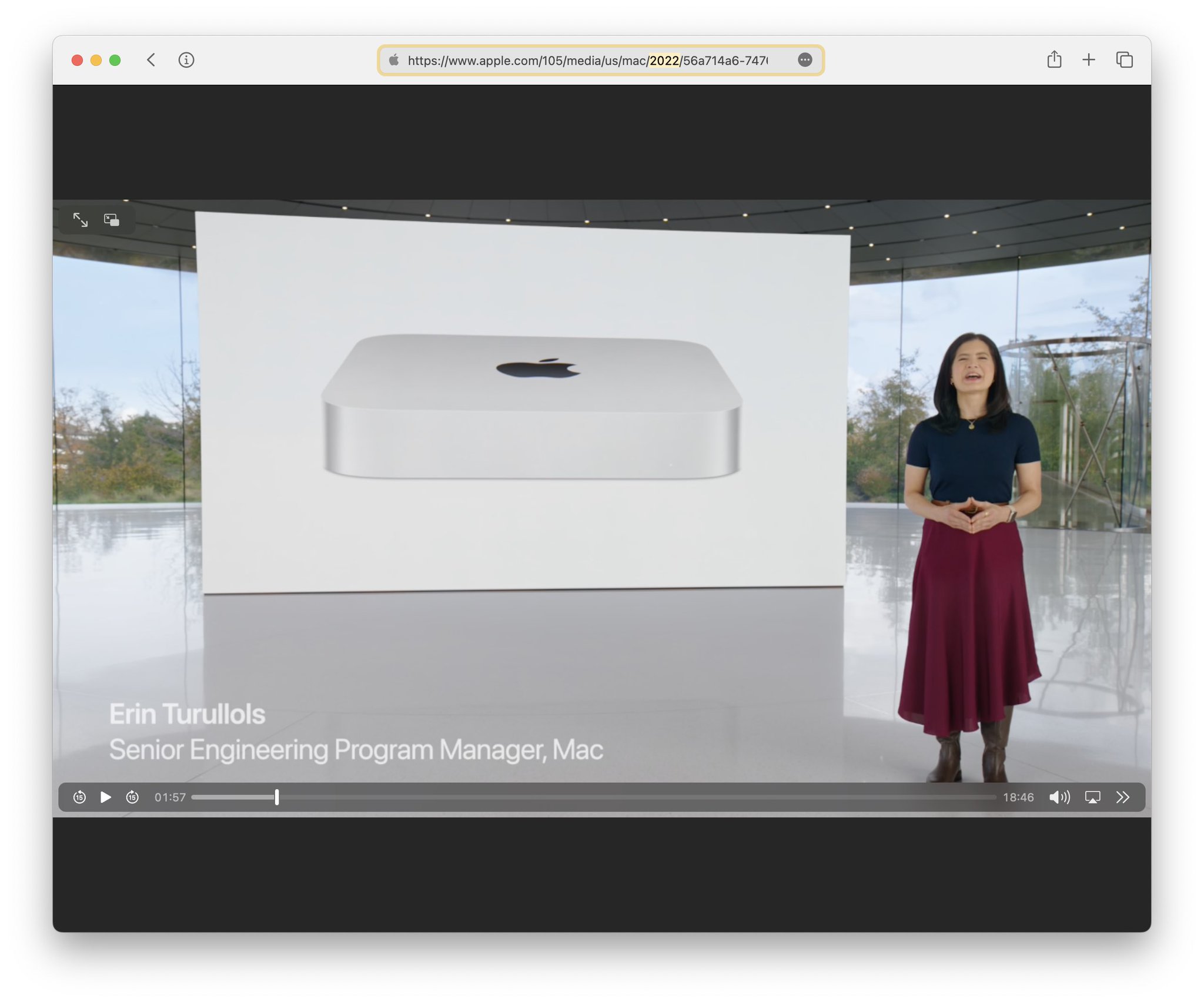Click the highlighted 2022 text in the URL
The height and width of the screenshot is (1002, 1204).
(x=663, y=59)
